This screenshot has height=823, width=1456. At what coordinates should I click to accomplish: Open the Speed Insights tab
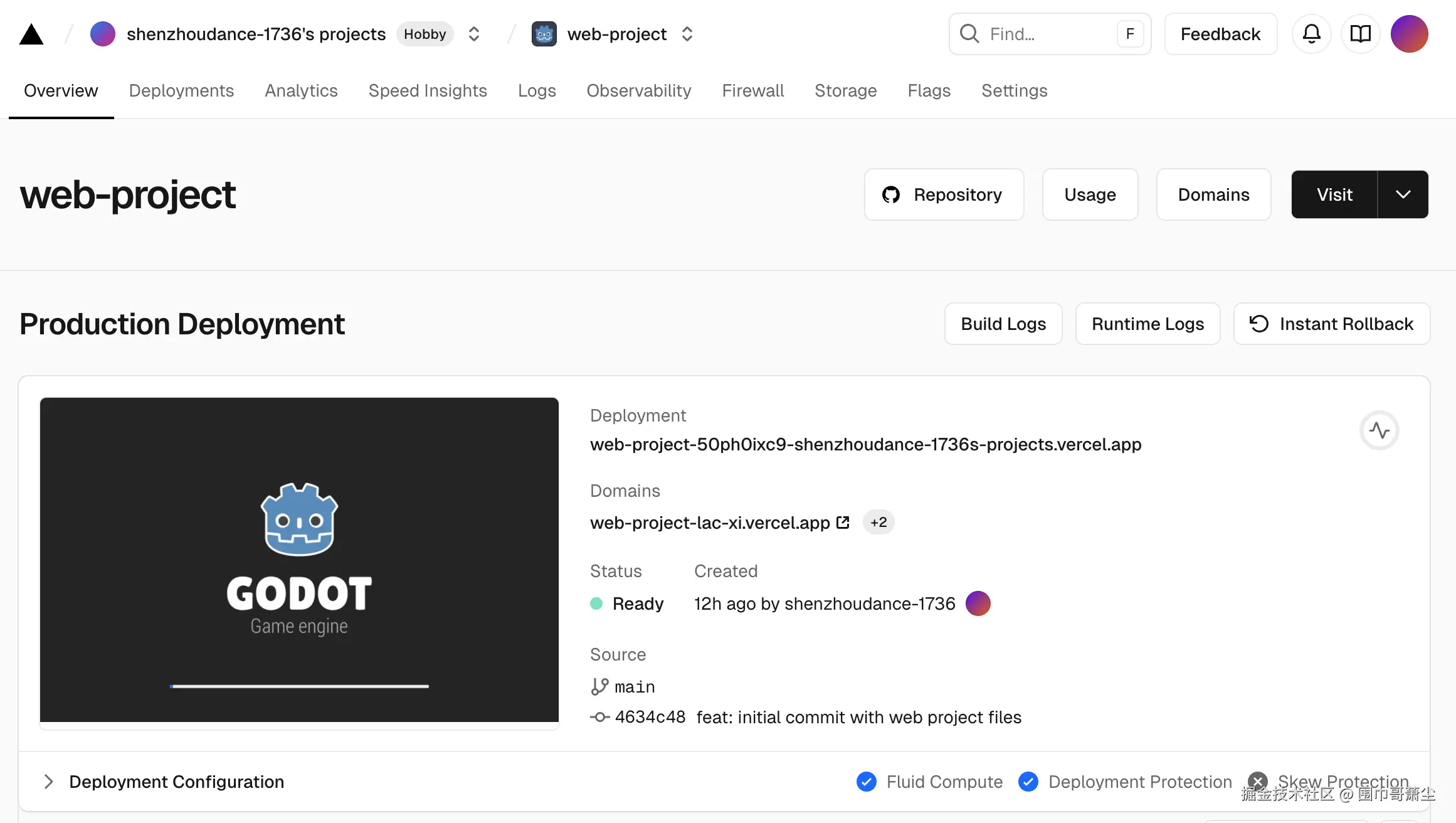tap(428, 91)
